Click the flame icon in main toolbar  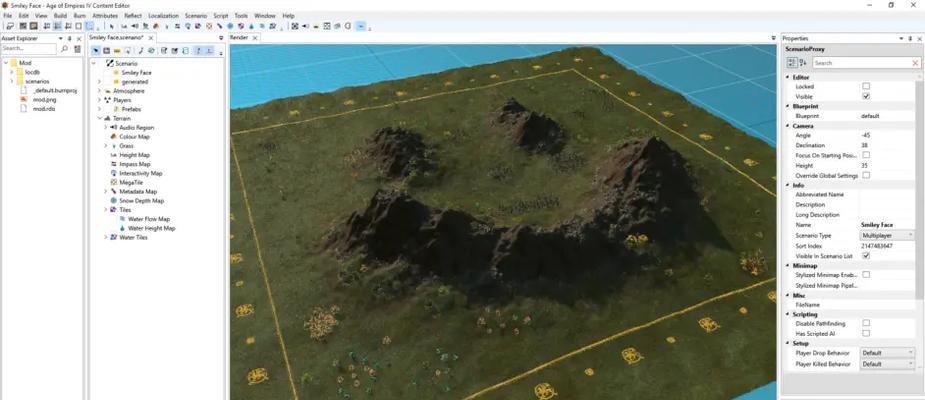(156, 26)
